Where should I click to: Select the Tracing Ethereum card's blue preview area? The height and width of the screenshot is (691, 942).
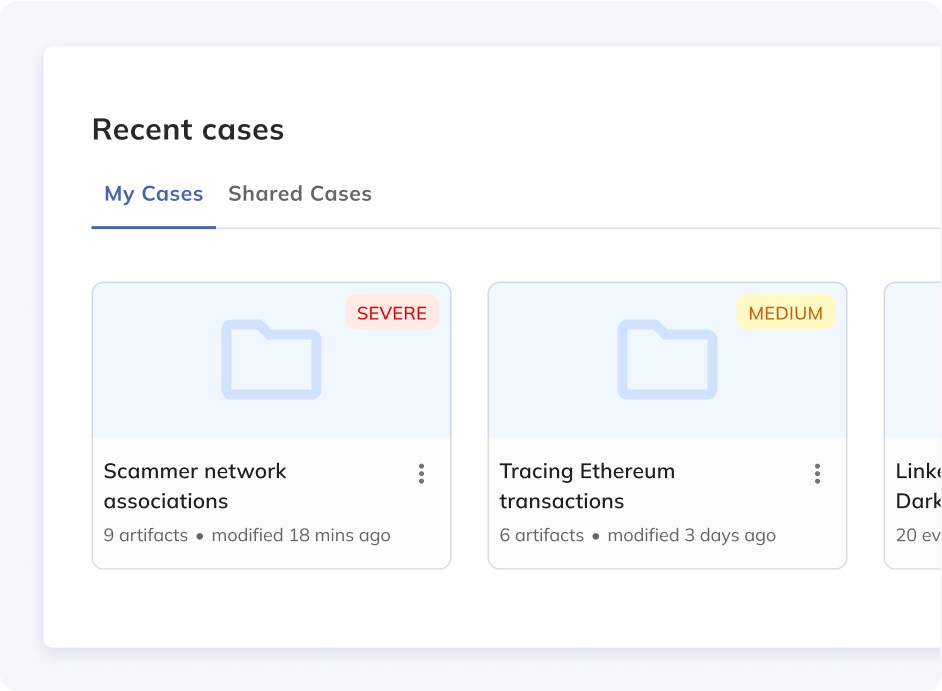pos(556,400)
